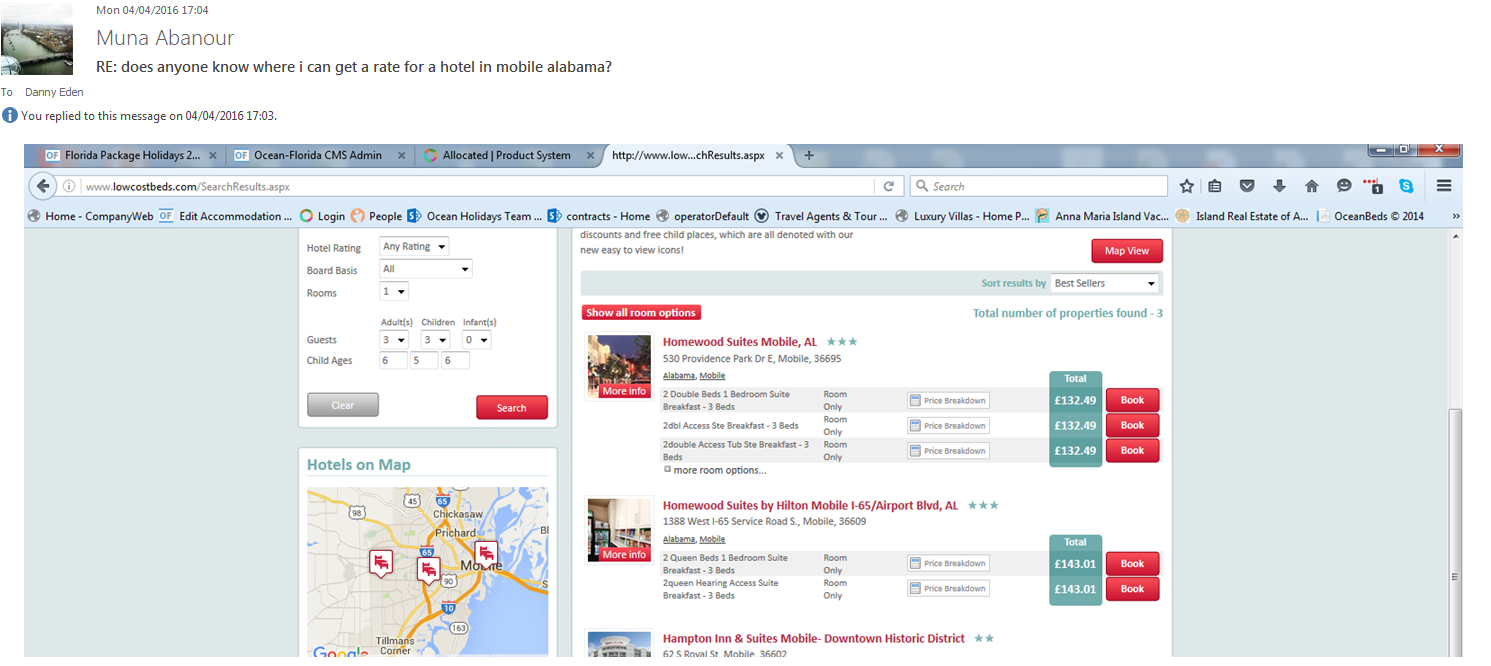The width and height of the screenshot is (1491, 666).
Task: Close the Florida Package Holidays tab
Action: [x=213, y=155]
